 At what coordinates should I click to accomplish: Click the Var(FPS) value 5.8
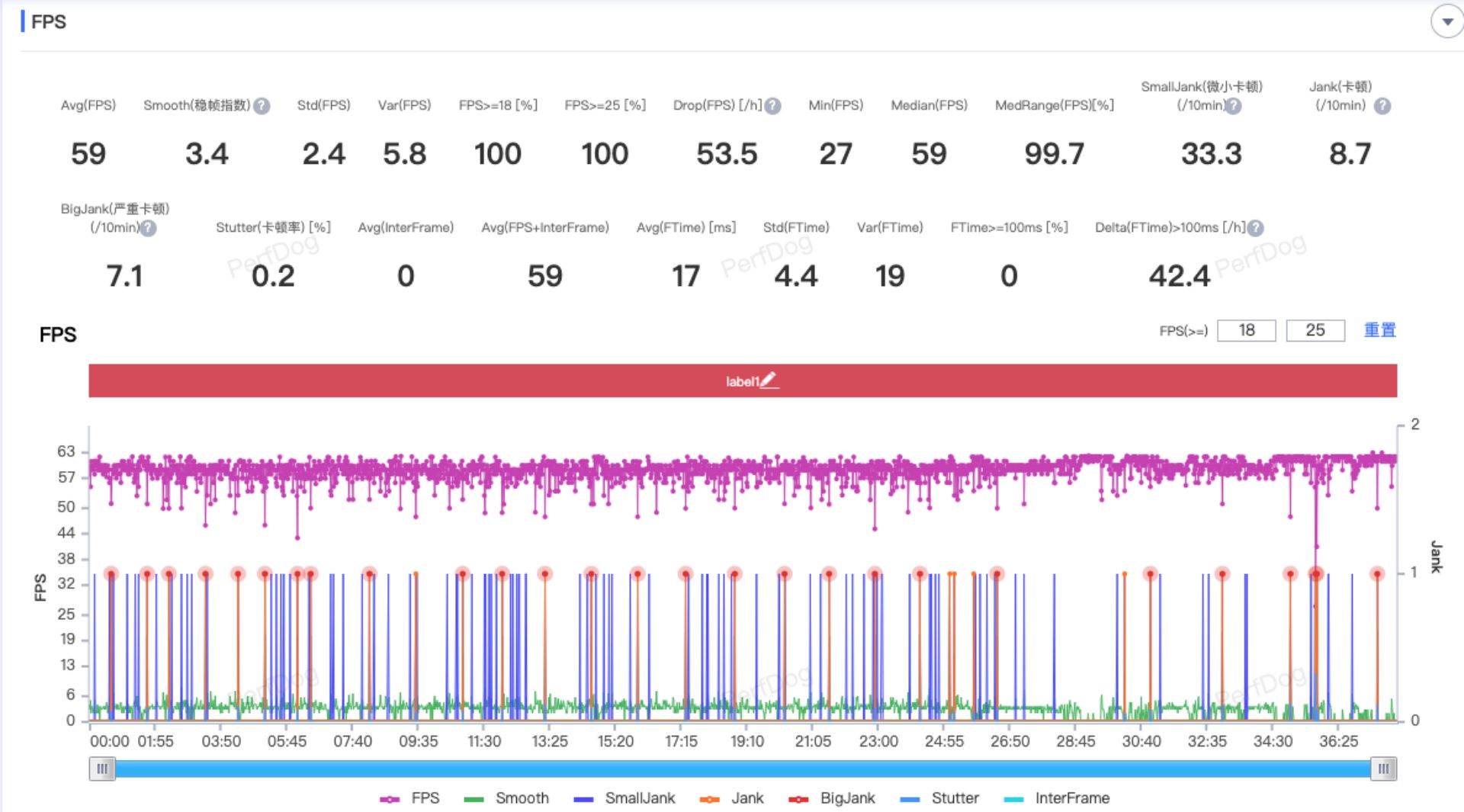404,154
